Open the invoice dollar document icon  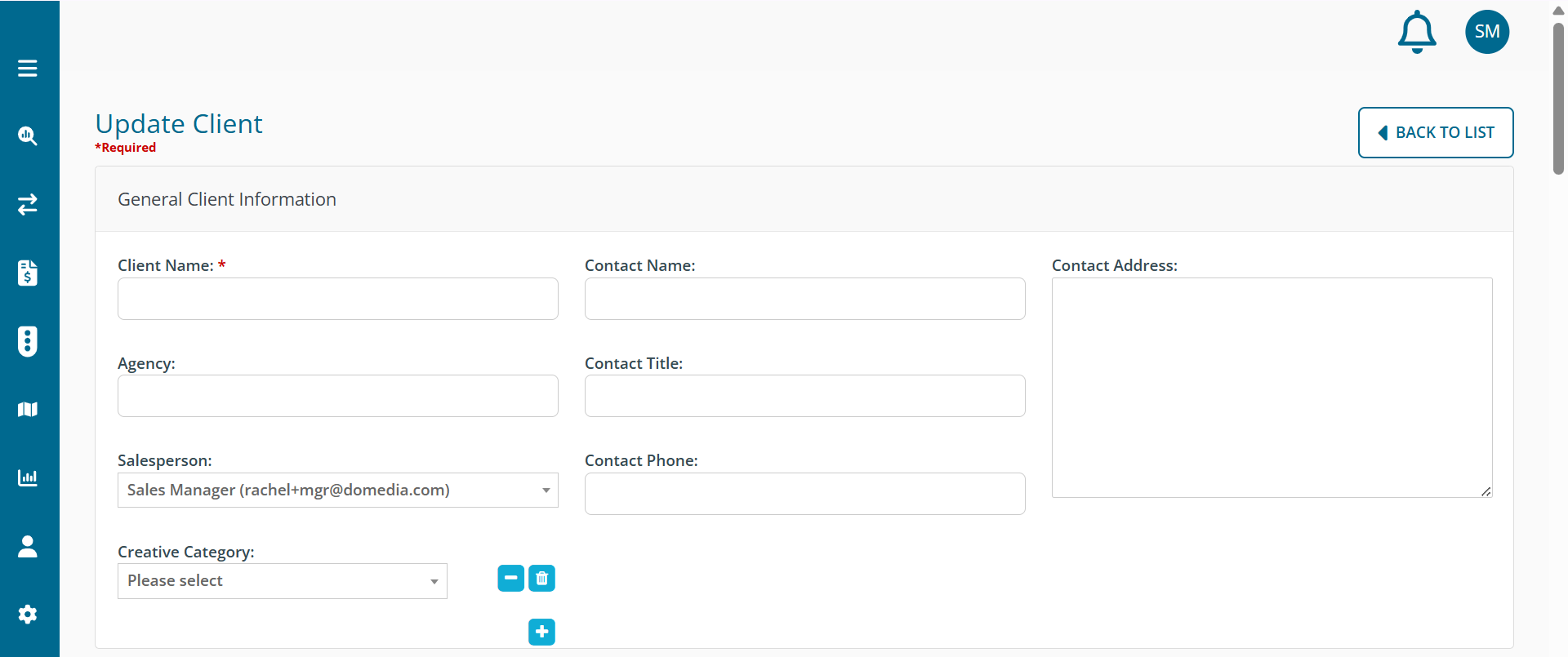28,273
